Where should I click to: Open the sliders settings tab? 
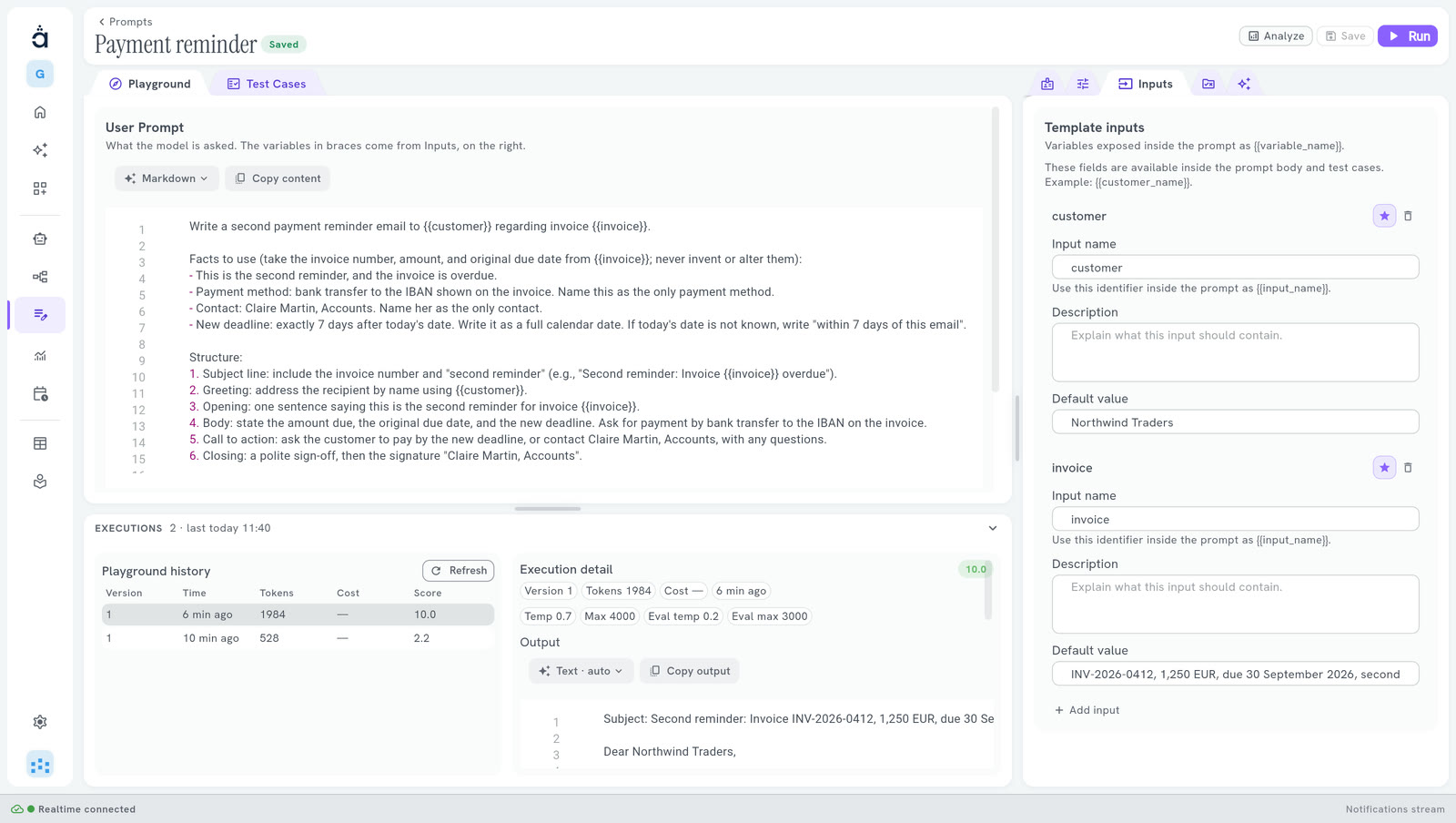(x=1083, y=84)
